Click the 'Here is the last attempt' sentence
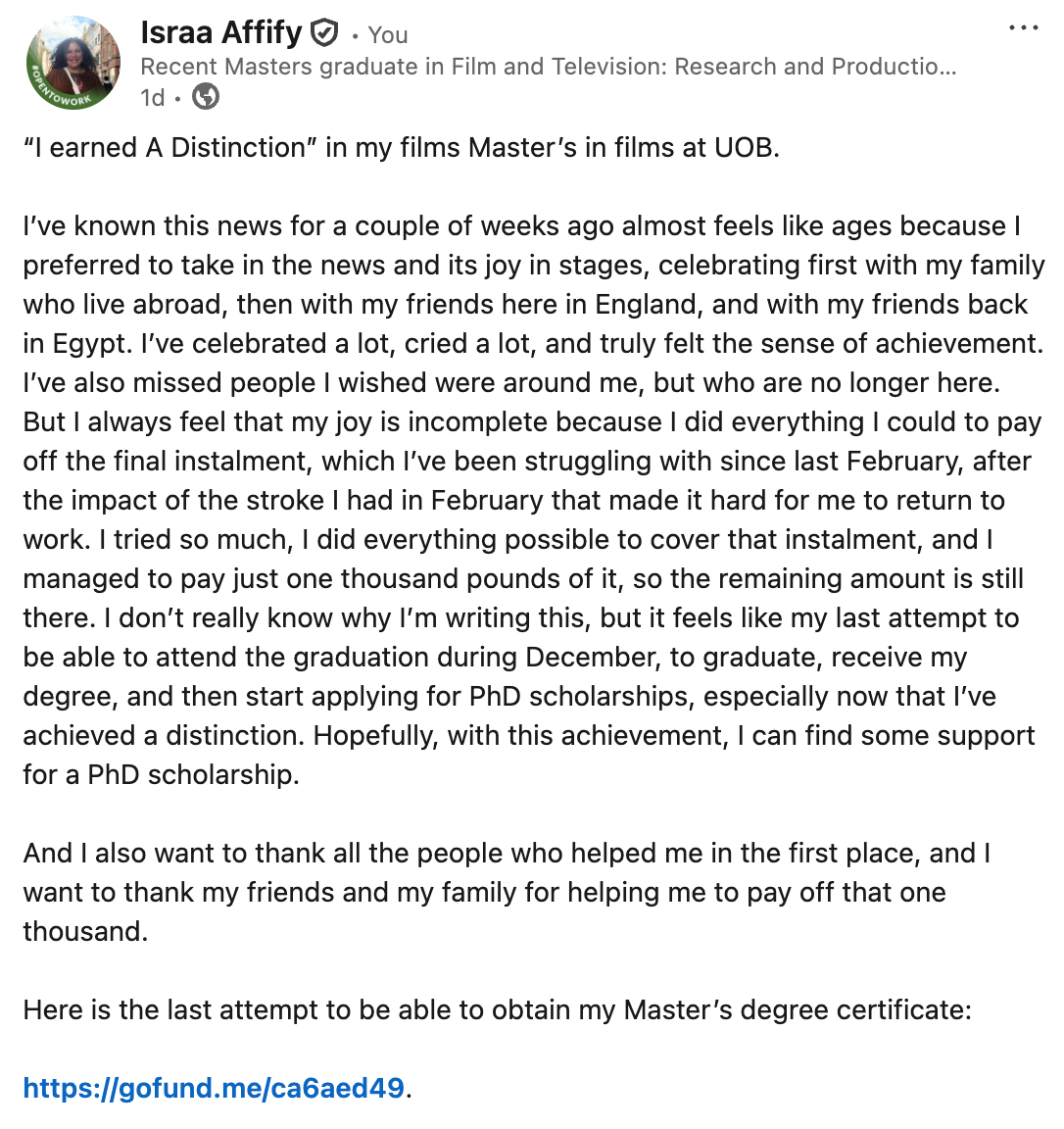 tap(497, 1010)
